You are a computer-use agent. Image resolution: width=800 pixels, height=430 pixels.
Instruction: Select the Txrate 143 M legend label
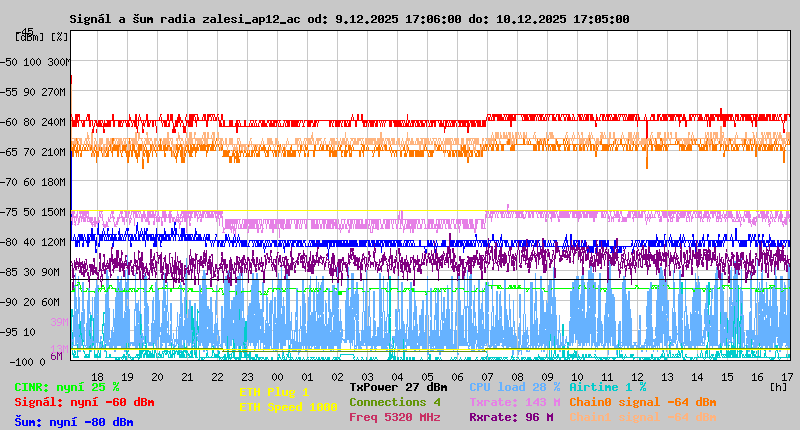(514, 402)
